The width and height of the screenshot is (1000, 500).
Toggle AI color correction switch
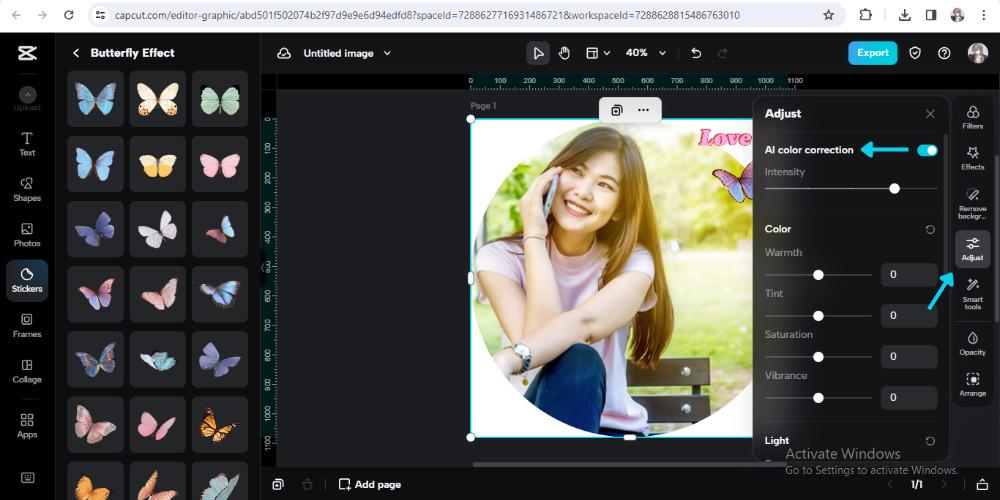927,151
